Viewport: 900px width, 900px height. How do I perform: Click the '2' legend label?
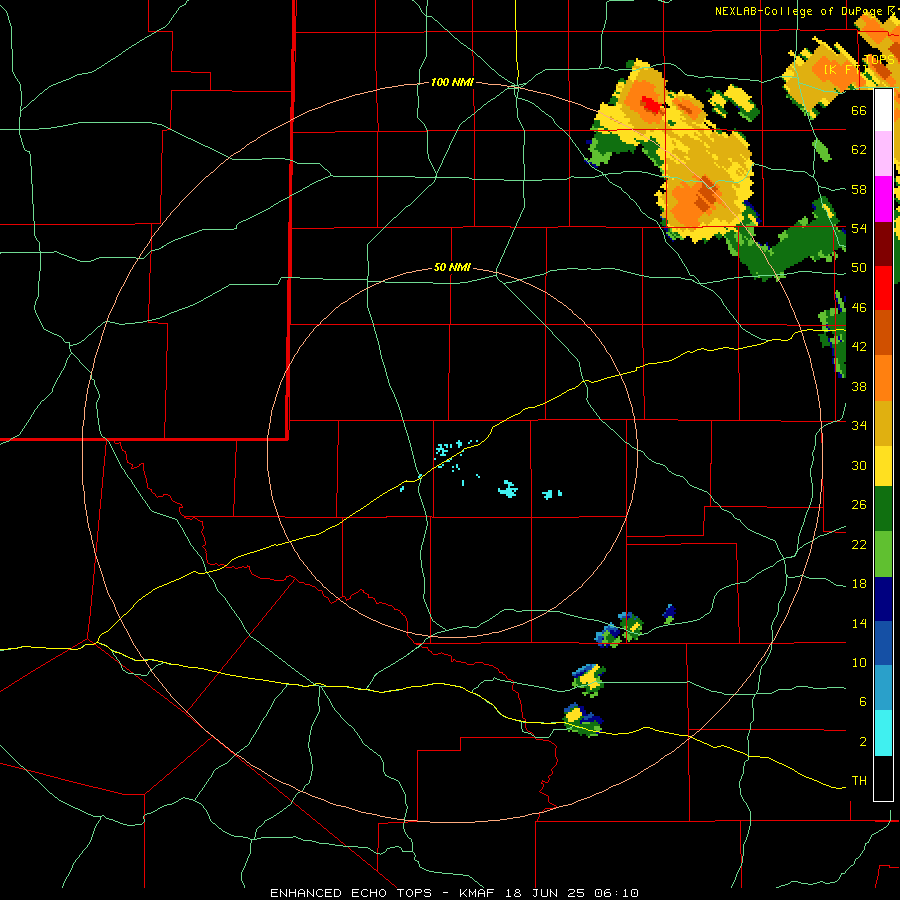coord(862,741)
